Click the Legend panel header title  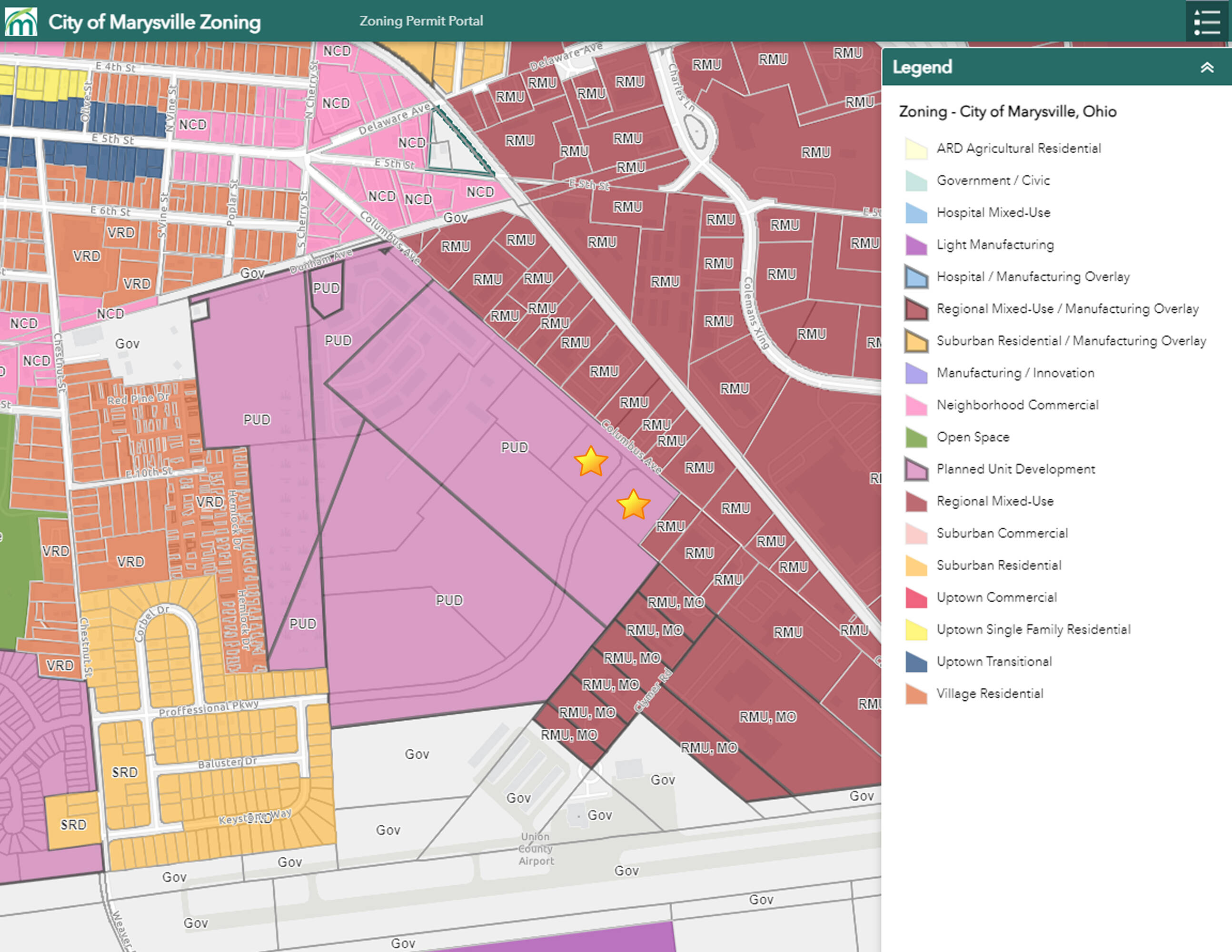[x=922, y=67]
